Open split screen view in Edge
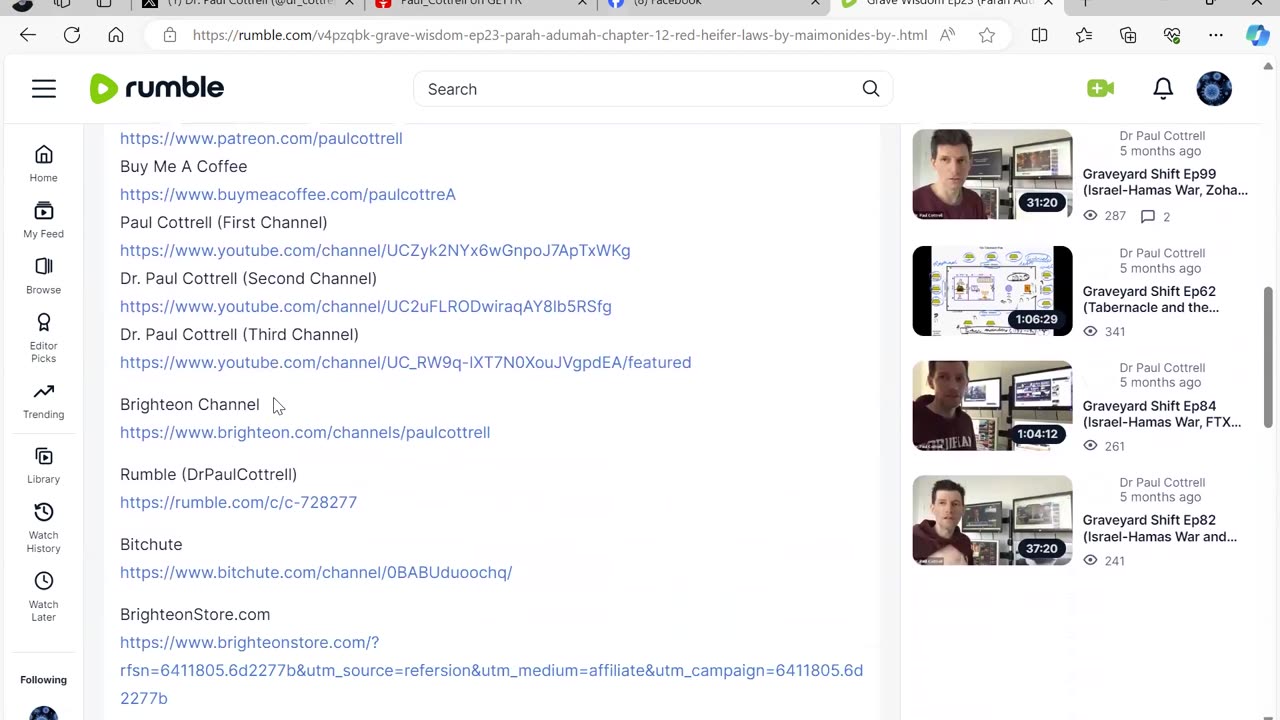Image resolution: width=1280 pixels, height=720 pixels. (x=1039, y=35)
